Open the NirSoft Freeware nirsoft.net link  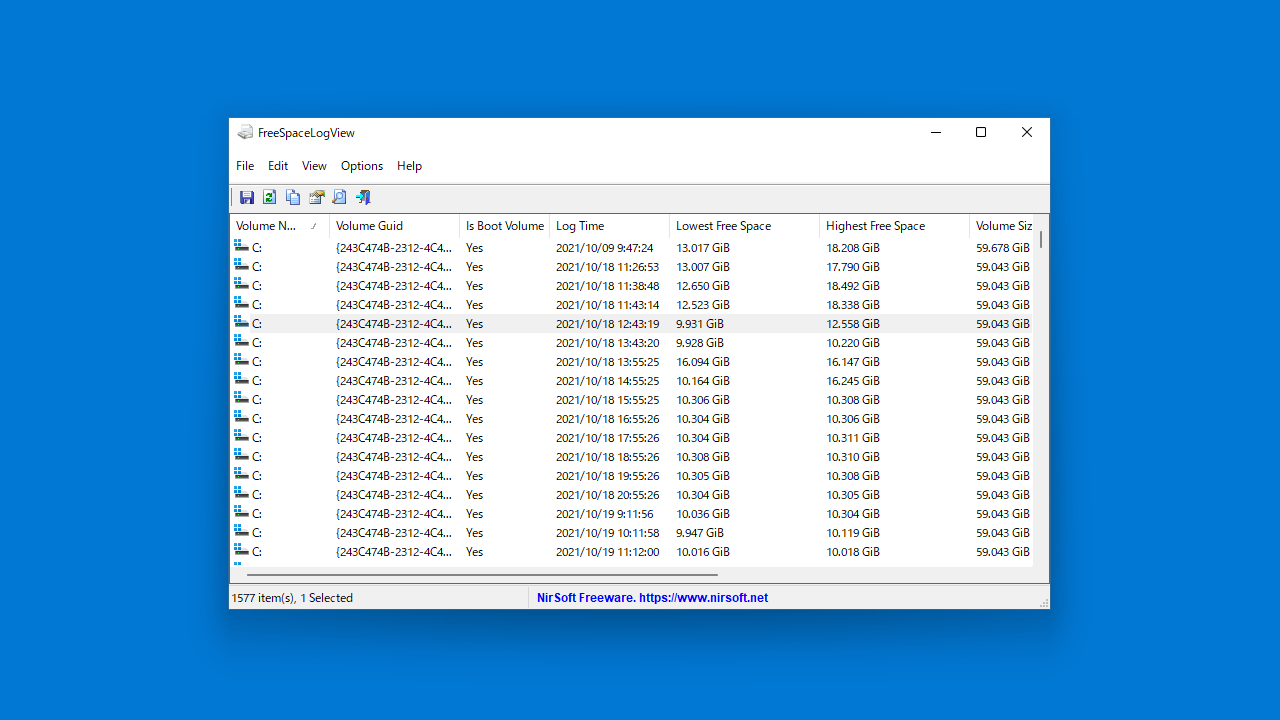pyautogui.click(x=652, y=598)
